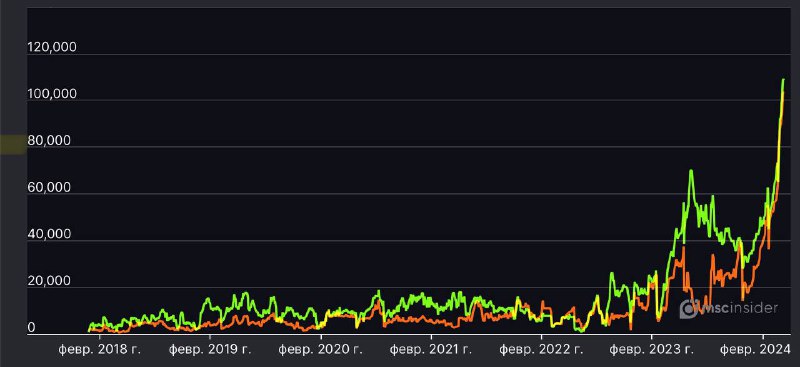Select the февр. 2023 г. axis label
This screenshot has height=367, width=800.
coord(652,350)
